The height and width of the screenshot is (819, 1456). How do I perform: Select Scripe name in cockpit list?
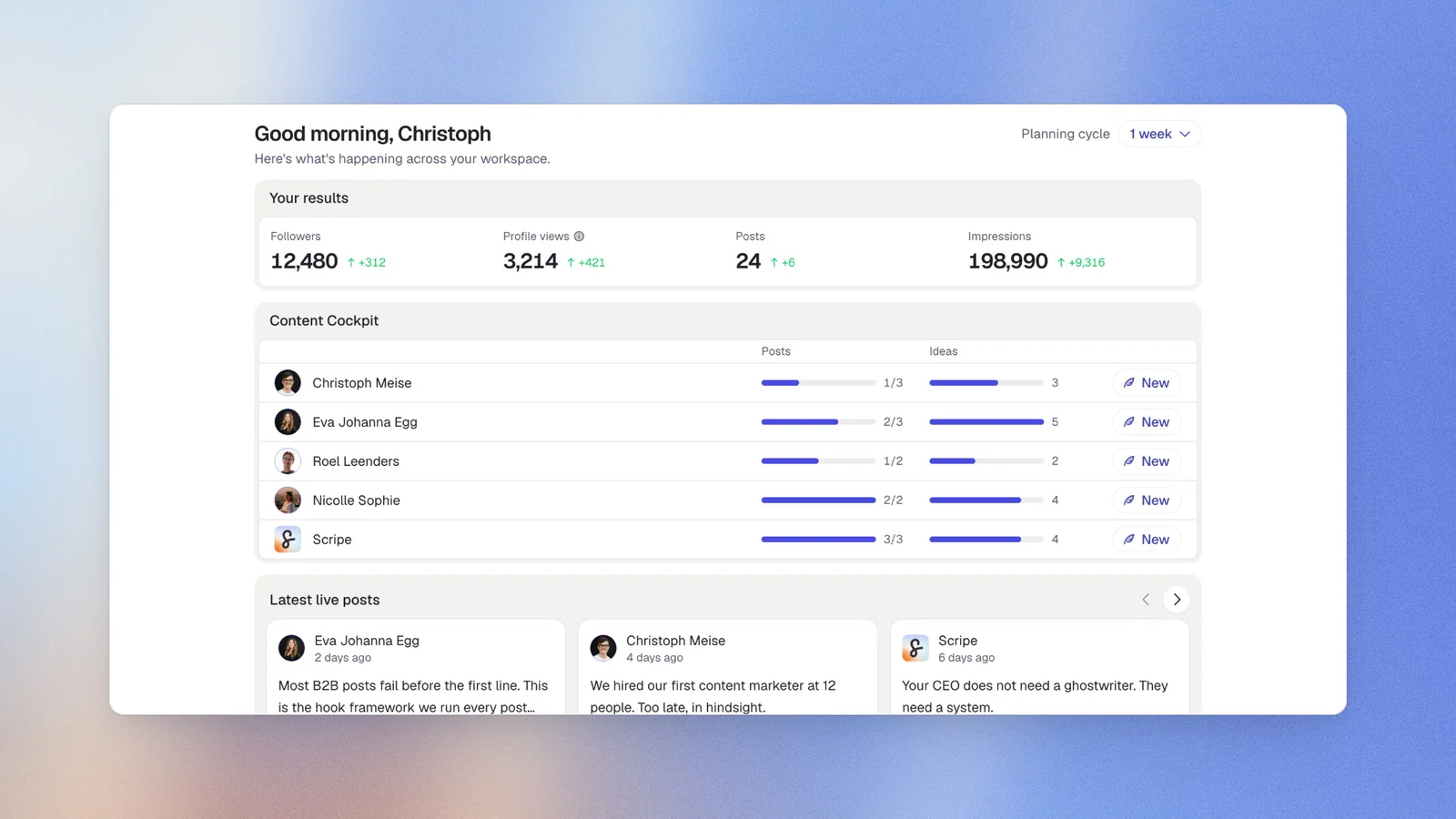332,540
